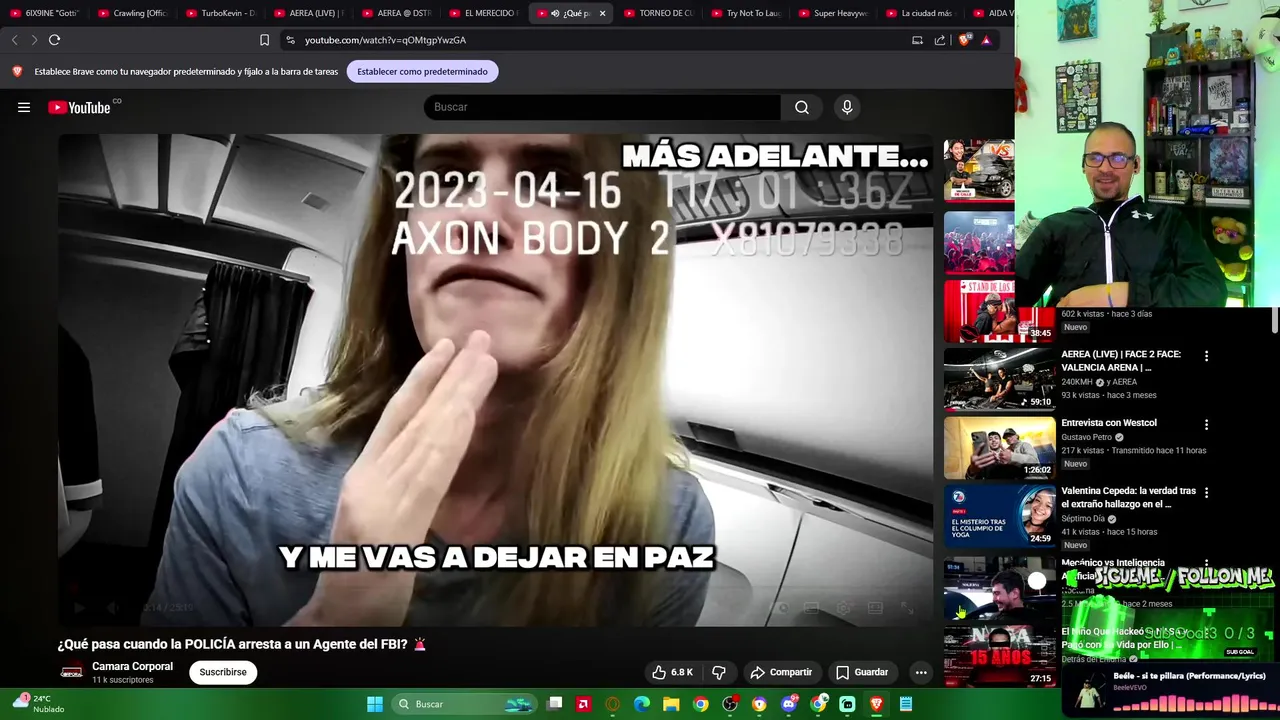Open Task View on the taskbar
1280x720 pixels.
555,704
